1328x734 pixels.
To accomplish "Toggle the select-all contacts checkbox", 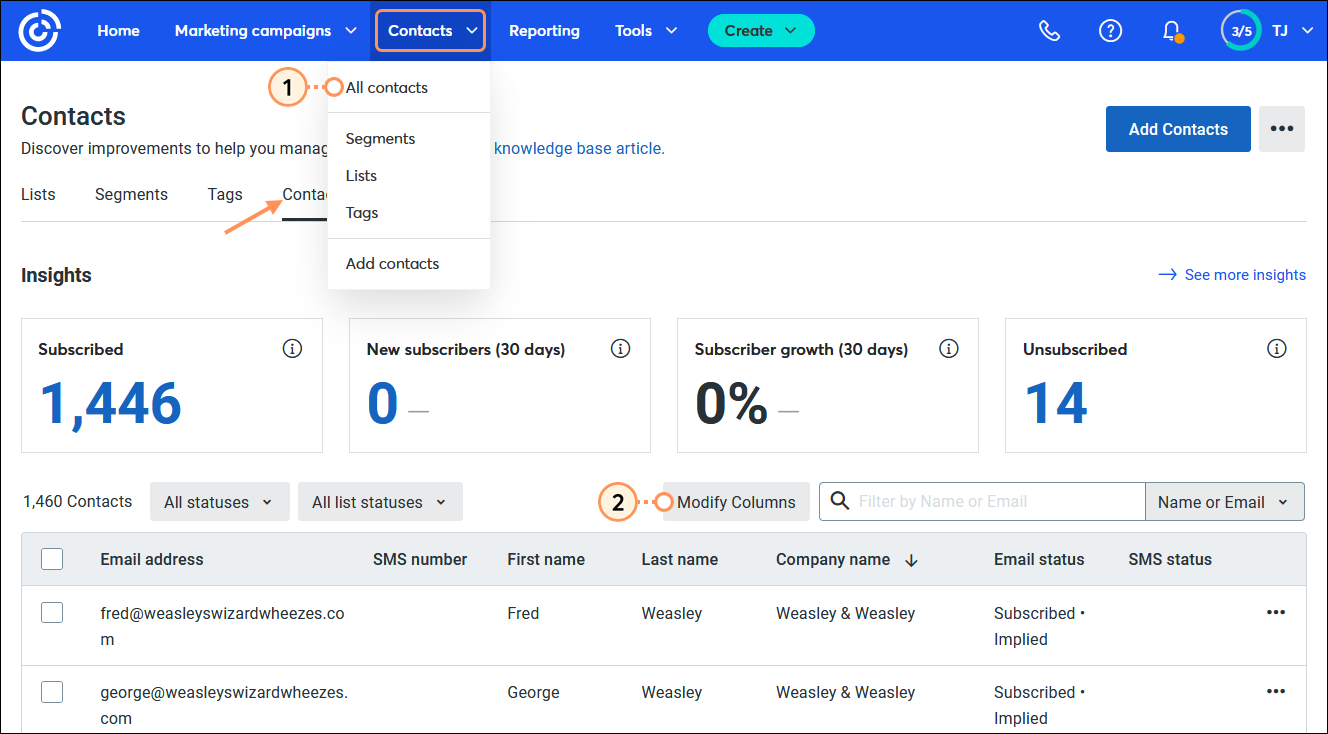I will 52,559.
